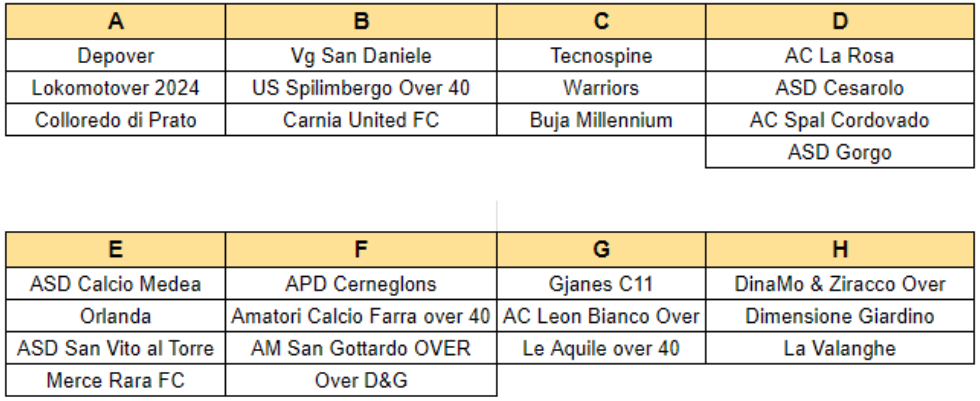Select the AC Spal Cordovado cell
This screenshot has width=980, height=401.
pos(840,120)
